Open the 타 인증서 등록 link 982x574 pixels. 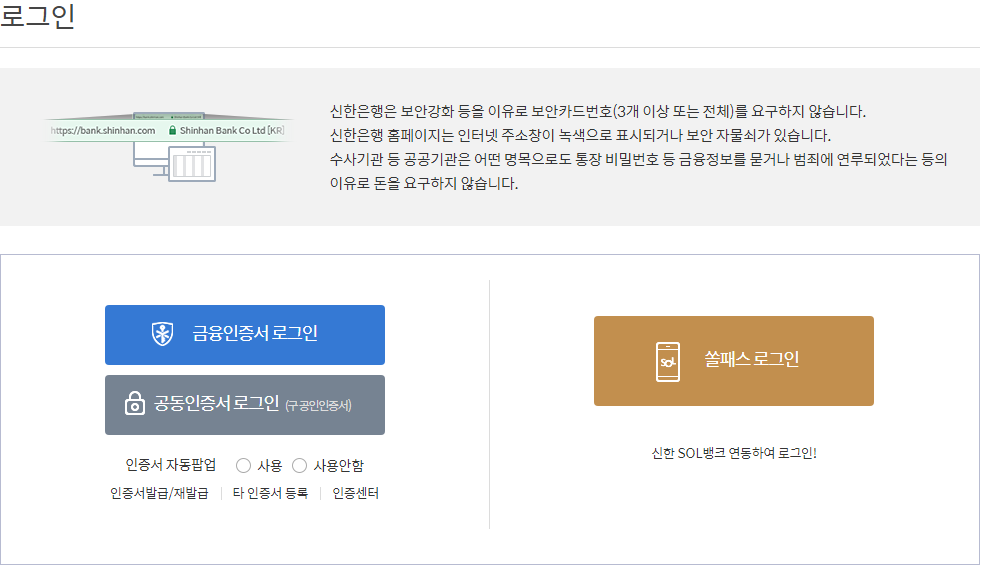pos(271,493)
